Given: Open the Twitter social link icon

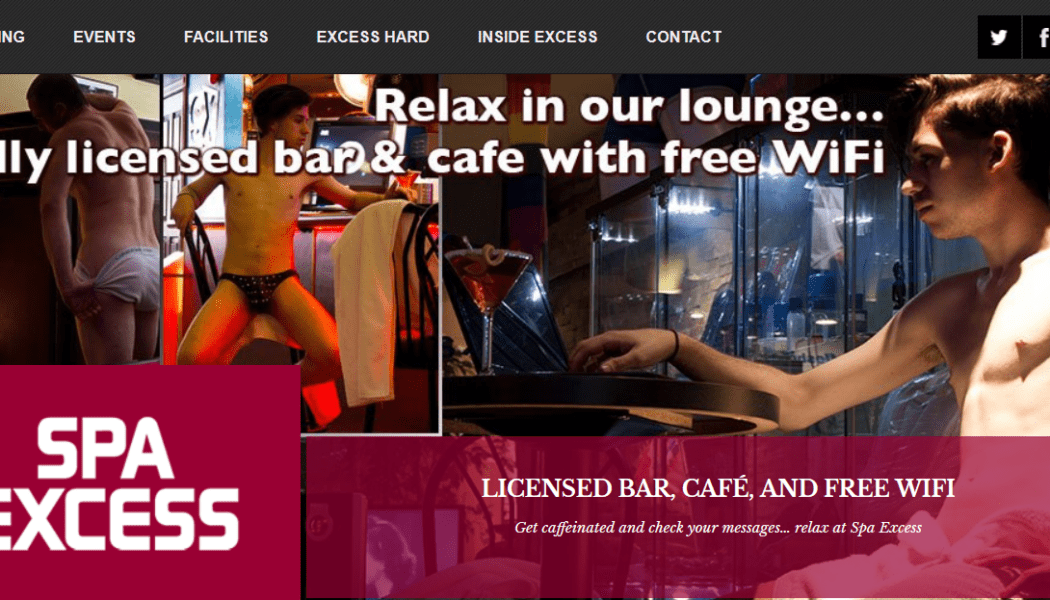Looking at the screenshot, I should click(998, 37).
